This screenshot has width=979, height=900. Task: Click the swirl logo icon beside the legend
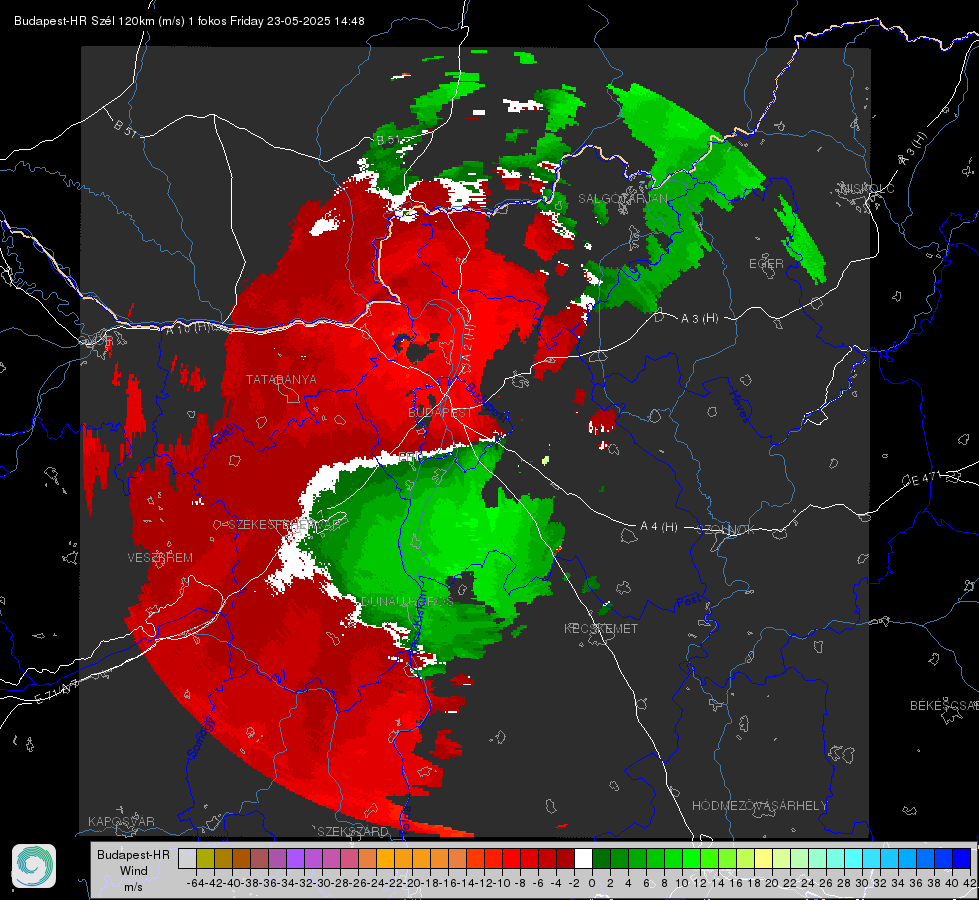point(34,866)
